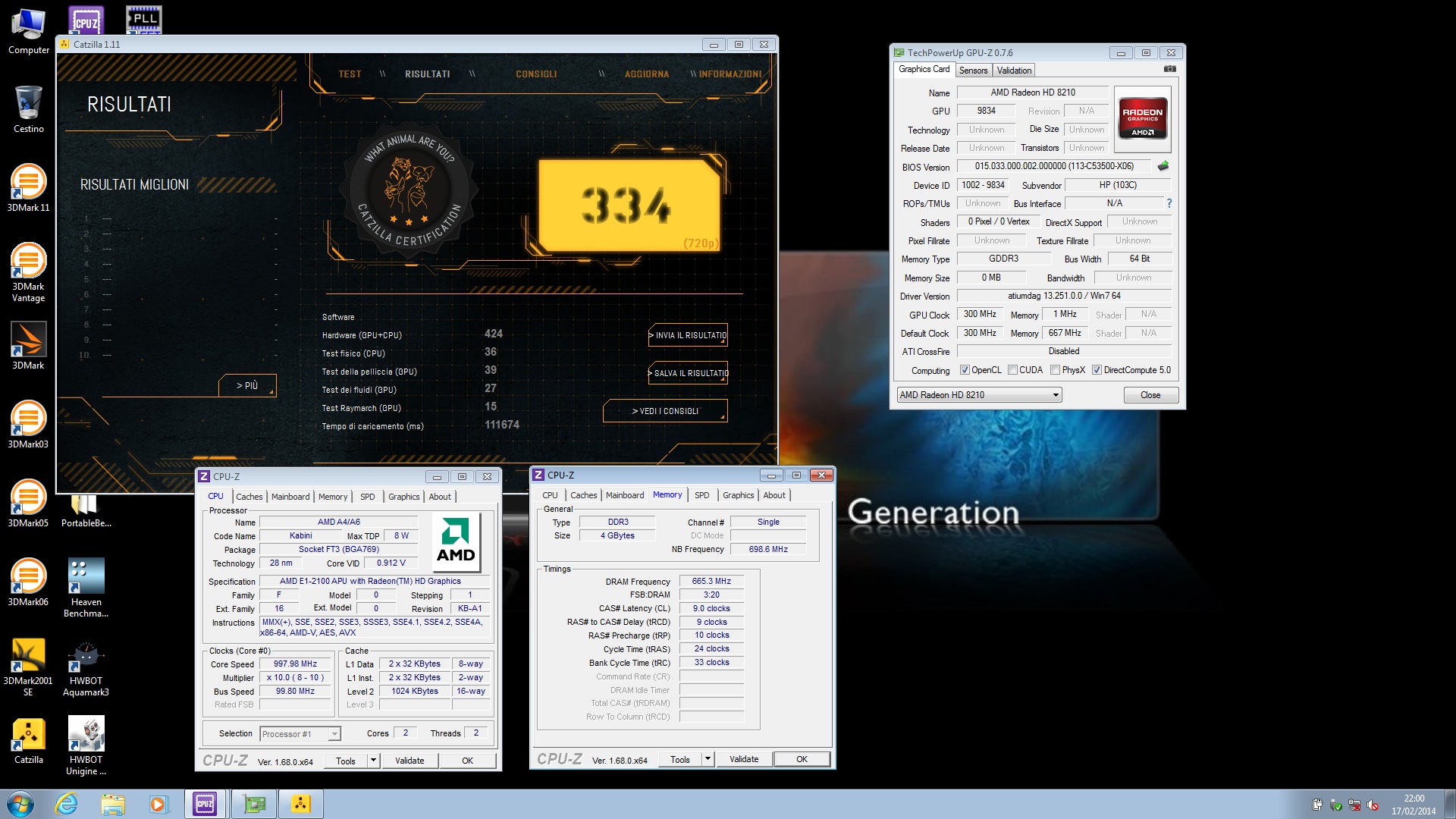Image resolution: width=1456 pixels, height=819 pixels.
Task: Click the GPU-Z screenshot camera icon
Action: pyautogui.click(x=1170, y=69)
